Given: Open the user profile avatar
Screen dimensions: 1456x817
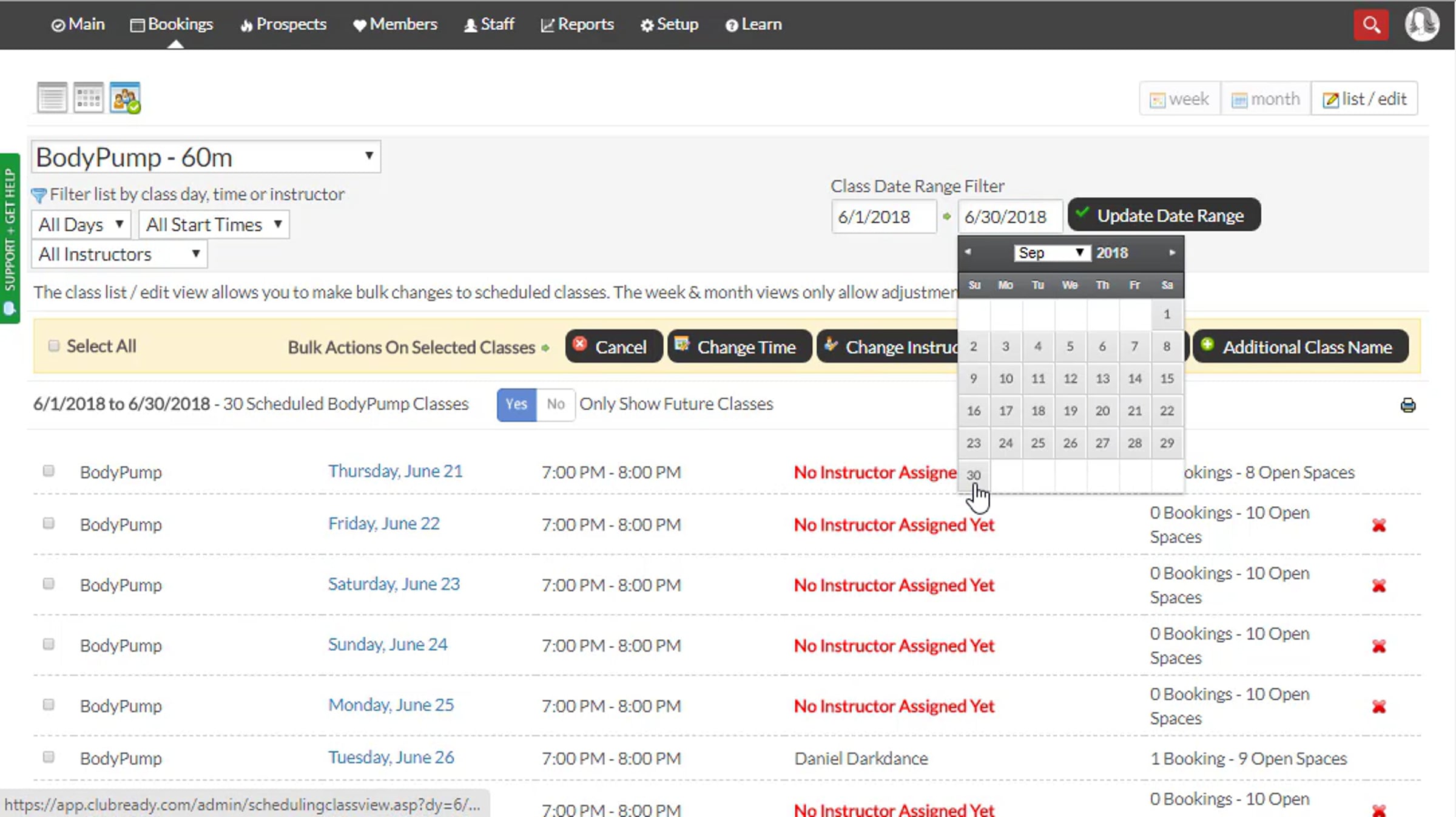Looking at the screenshot, I should (x=1421, y=24).
